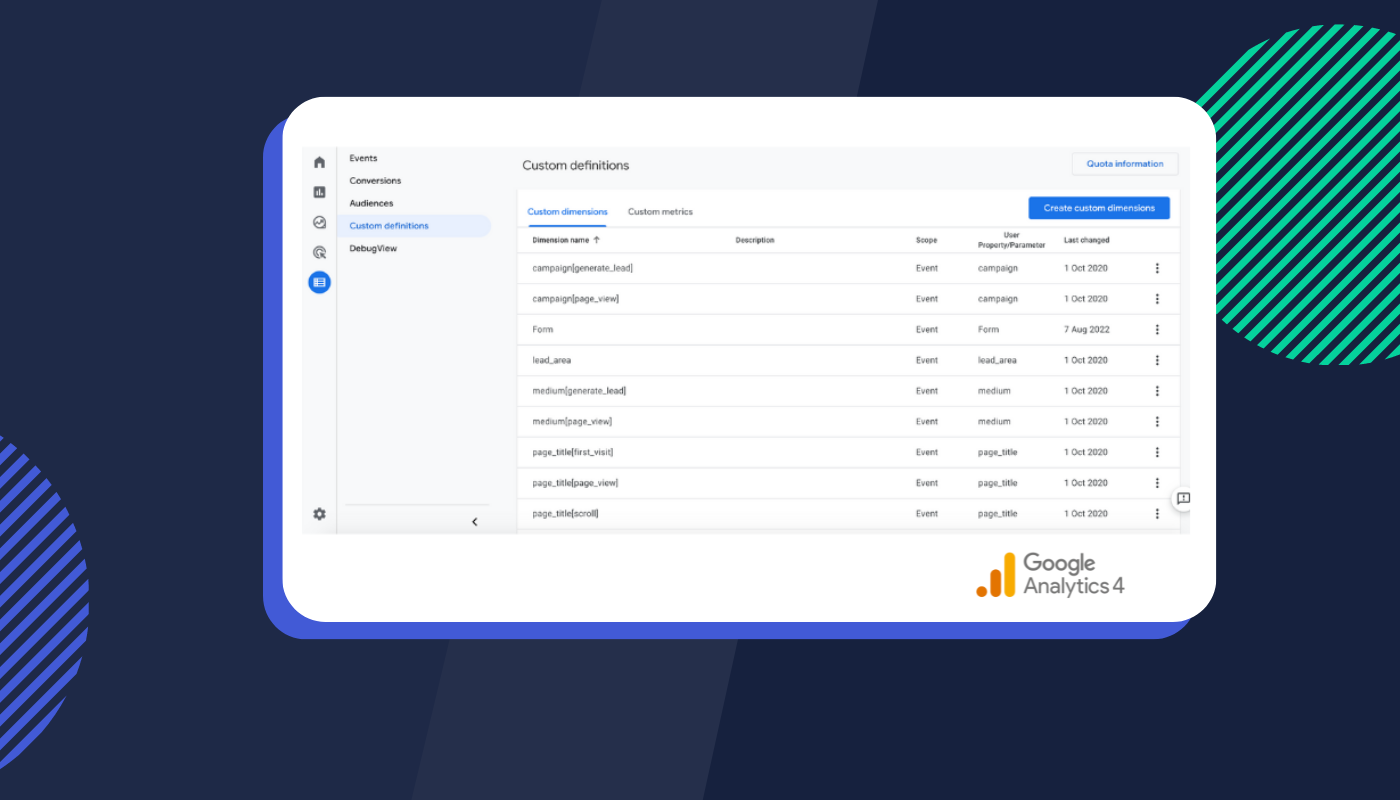Viewport: 1400px width, 800px height.
Task: Open the Advertising icon in sidebar
Action: click(319, 253)
